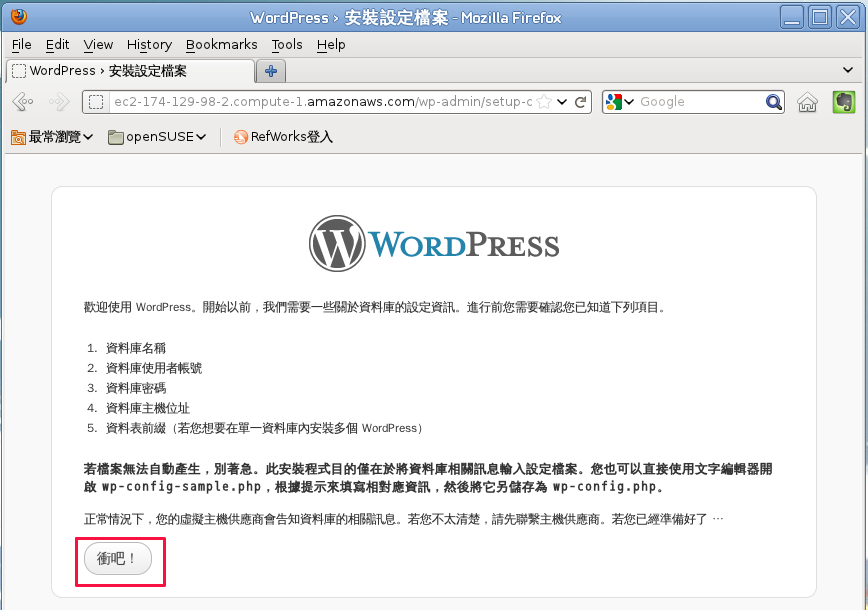Image resolution: width=868 pixels, height=610 pixels.
Task: Go back with the back arrow
Action: [x=23, y=102]
